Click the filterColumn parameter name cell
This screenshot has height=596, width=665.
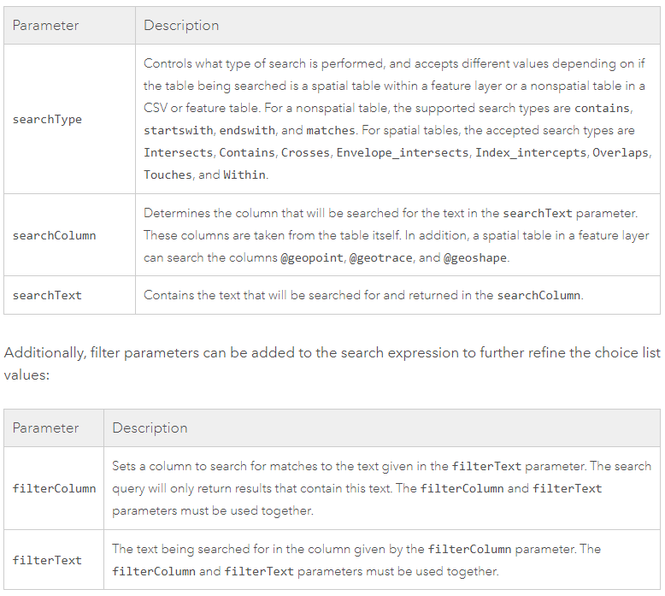pos(54,488)
